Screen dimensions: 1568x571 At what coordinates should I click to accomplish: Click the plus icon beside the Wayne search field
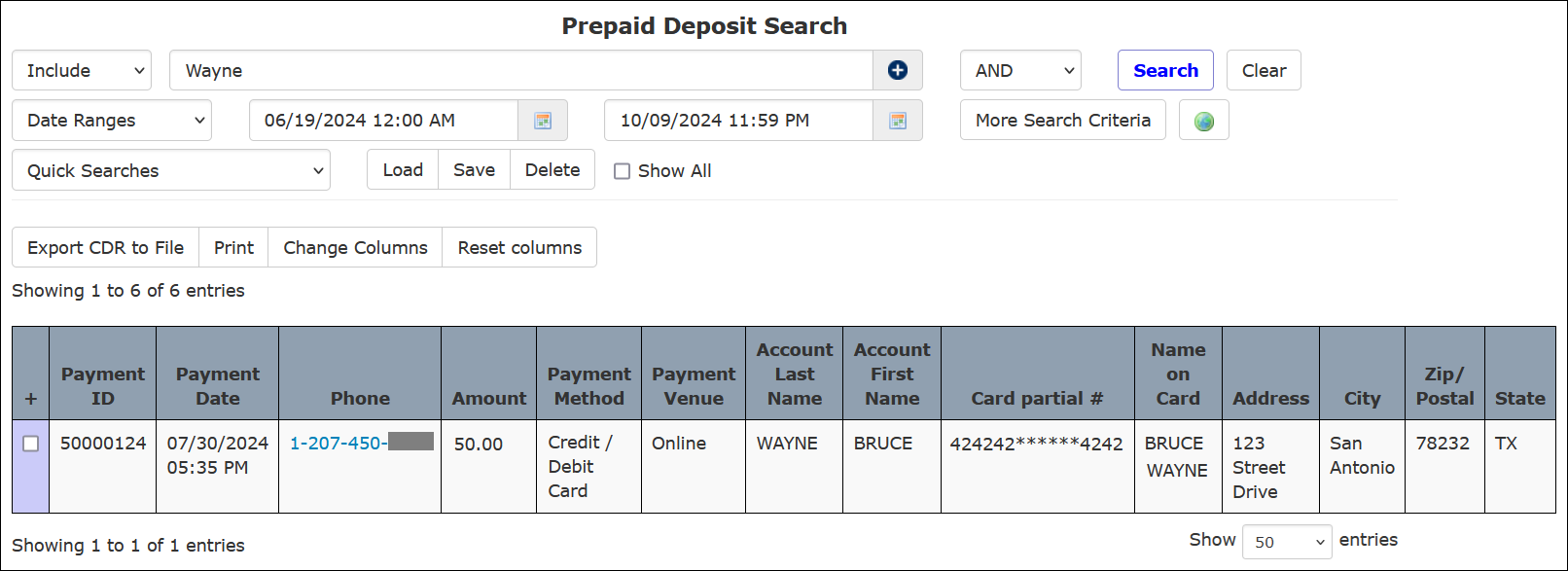897,70
